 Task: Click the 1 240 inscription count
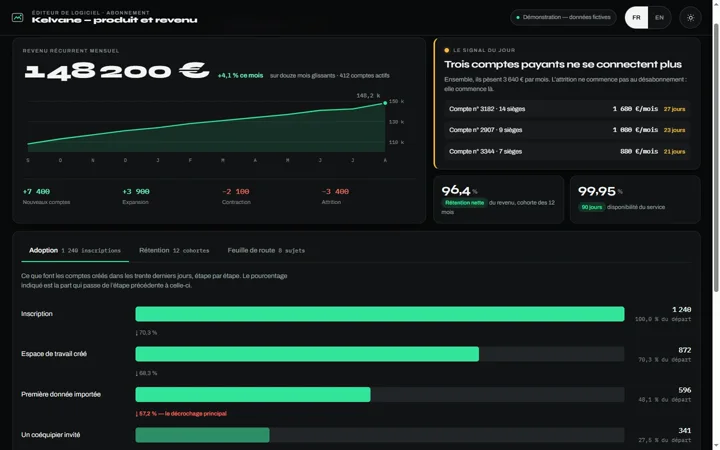coord(681,310)
